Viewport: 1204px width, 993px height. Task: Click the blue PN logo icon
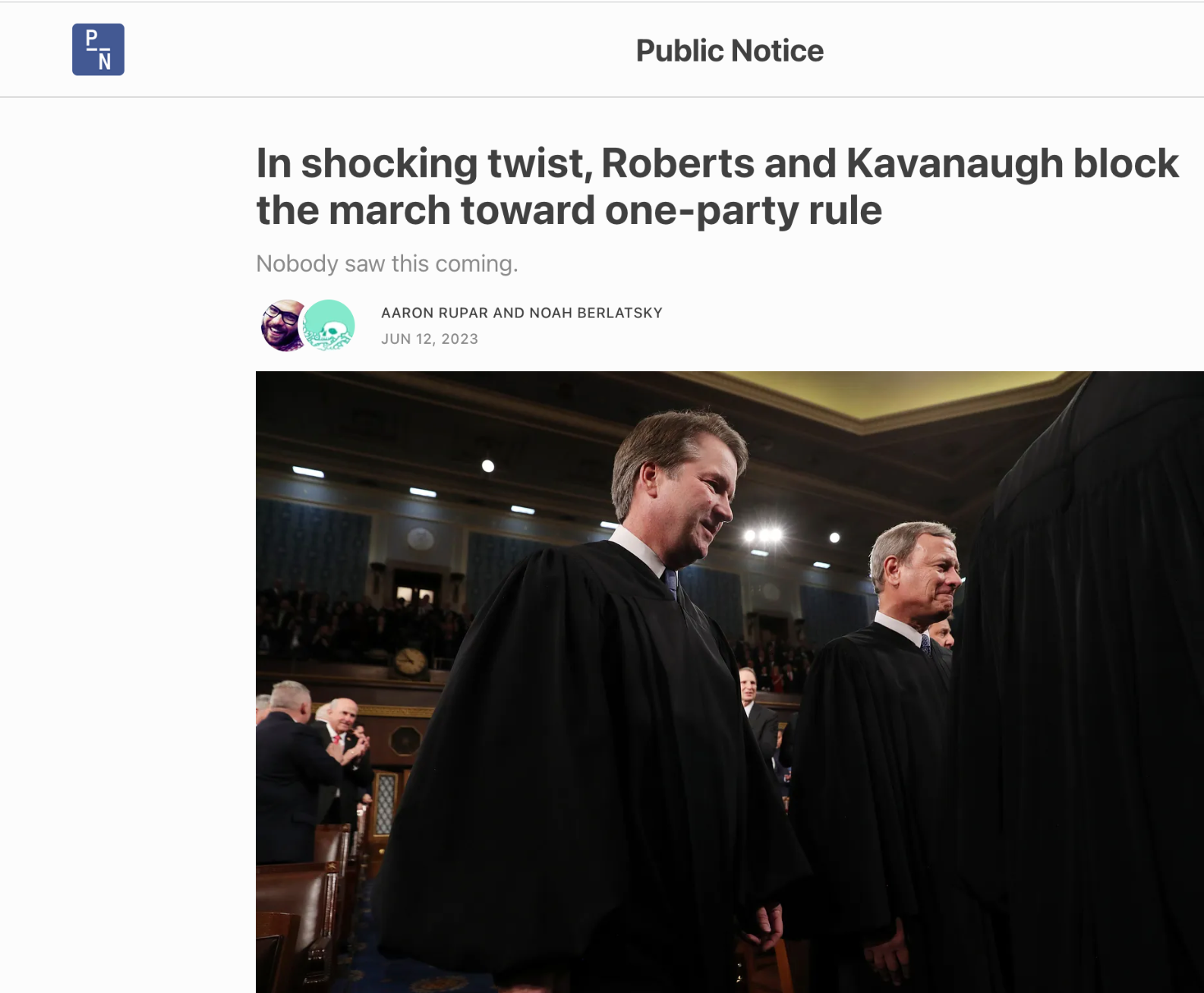(98, 49)
